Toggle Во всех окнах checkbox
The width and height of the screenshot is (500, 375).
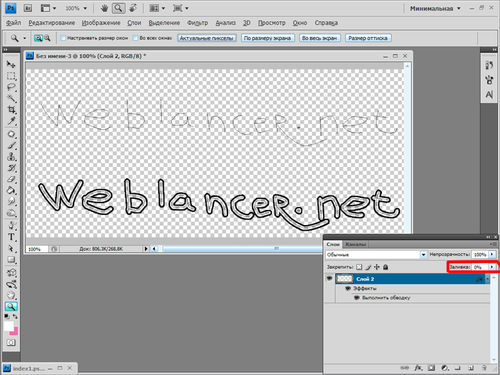[135, 38]
